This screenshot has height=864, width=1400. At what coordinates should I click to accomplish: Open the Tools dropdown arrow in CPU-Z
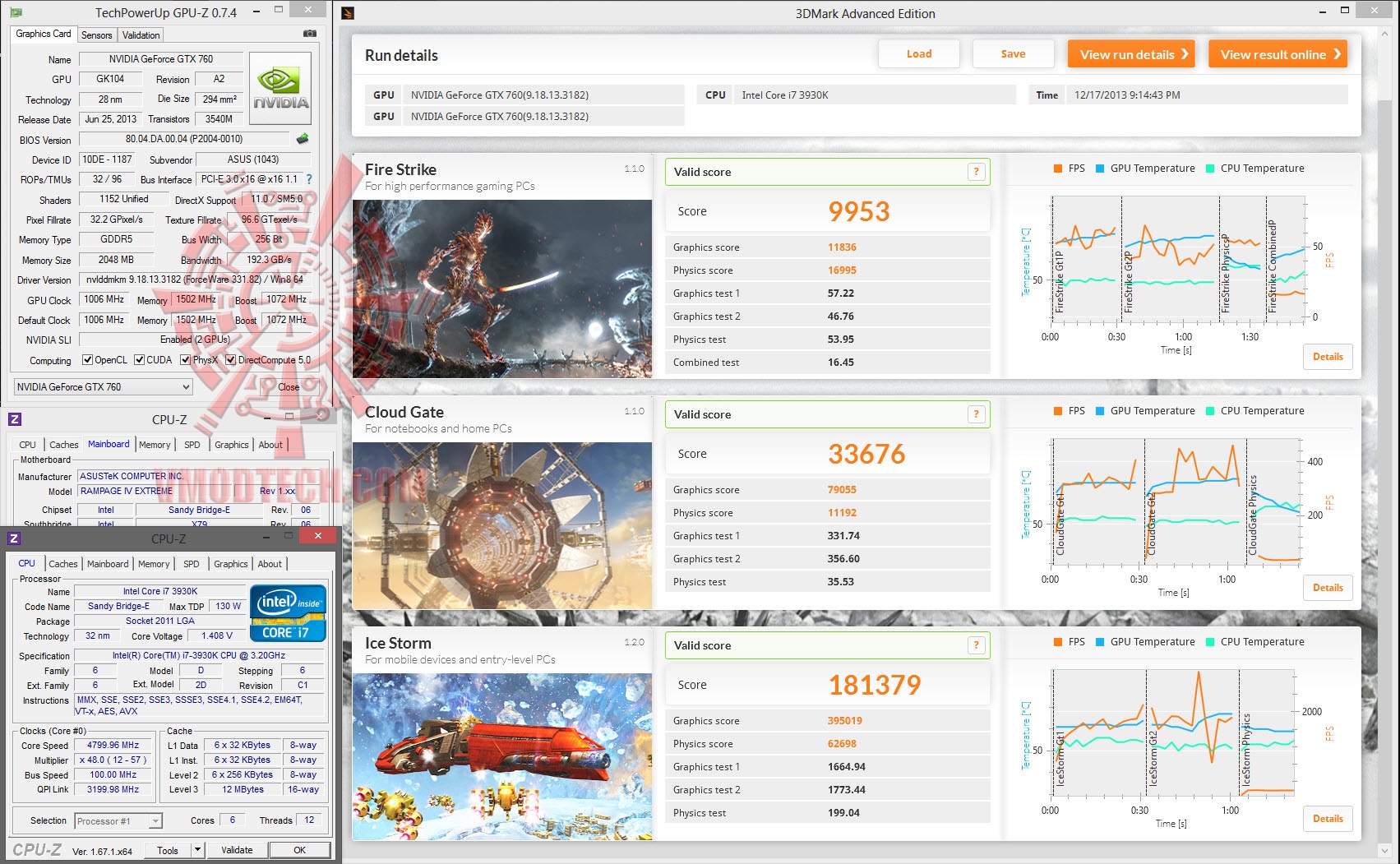tap(197, 850)
